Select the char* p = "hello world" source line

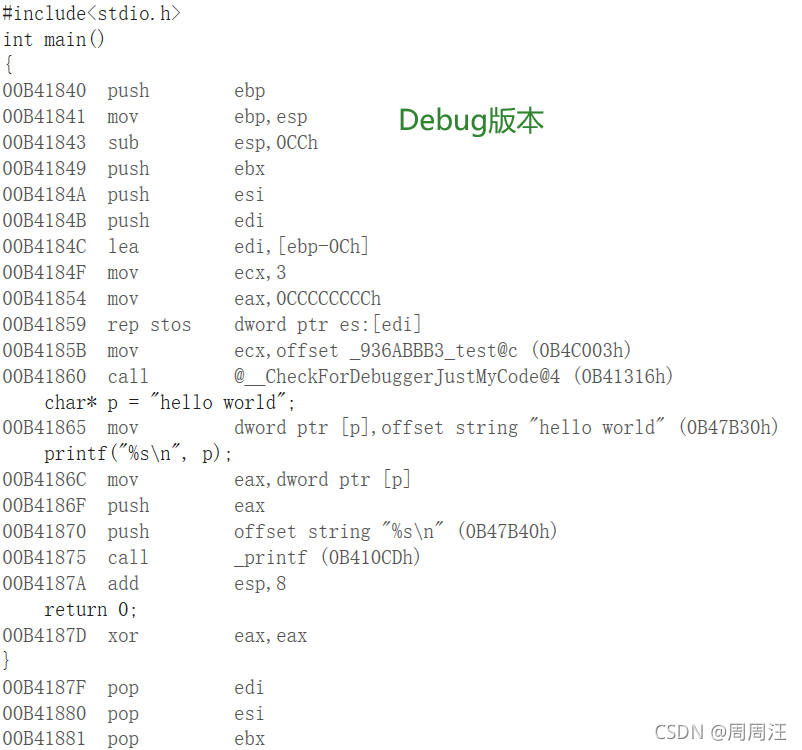click(x=170, y=403)
